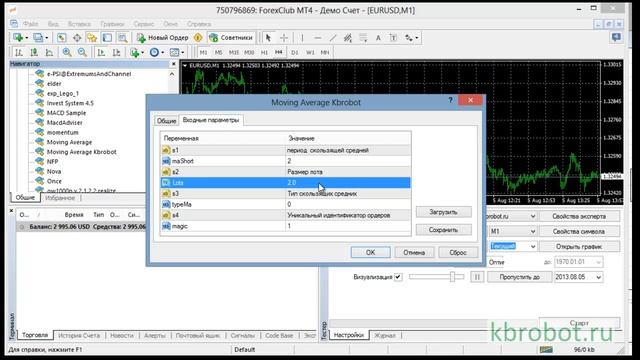Open Strategy Tester magnifier toolbar icon

[x=122, y=38]
